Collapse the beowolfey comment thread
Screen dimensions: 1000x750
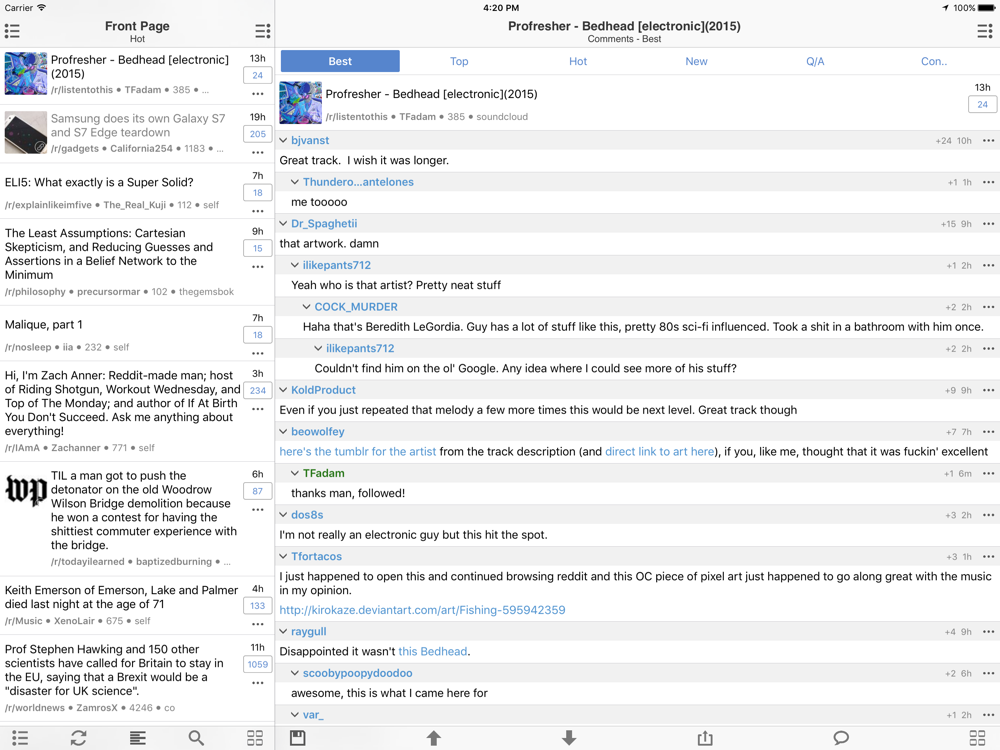(x=283, y=432)
